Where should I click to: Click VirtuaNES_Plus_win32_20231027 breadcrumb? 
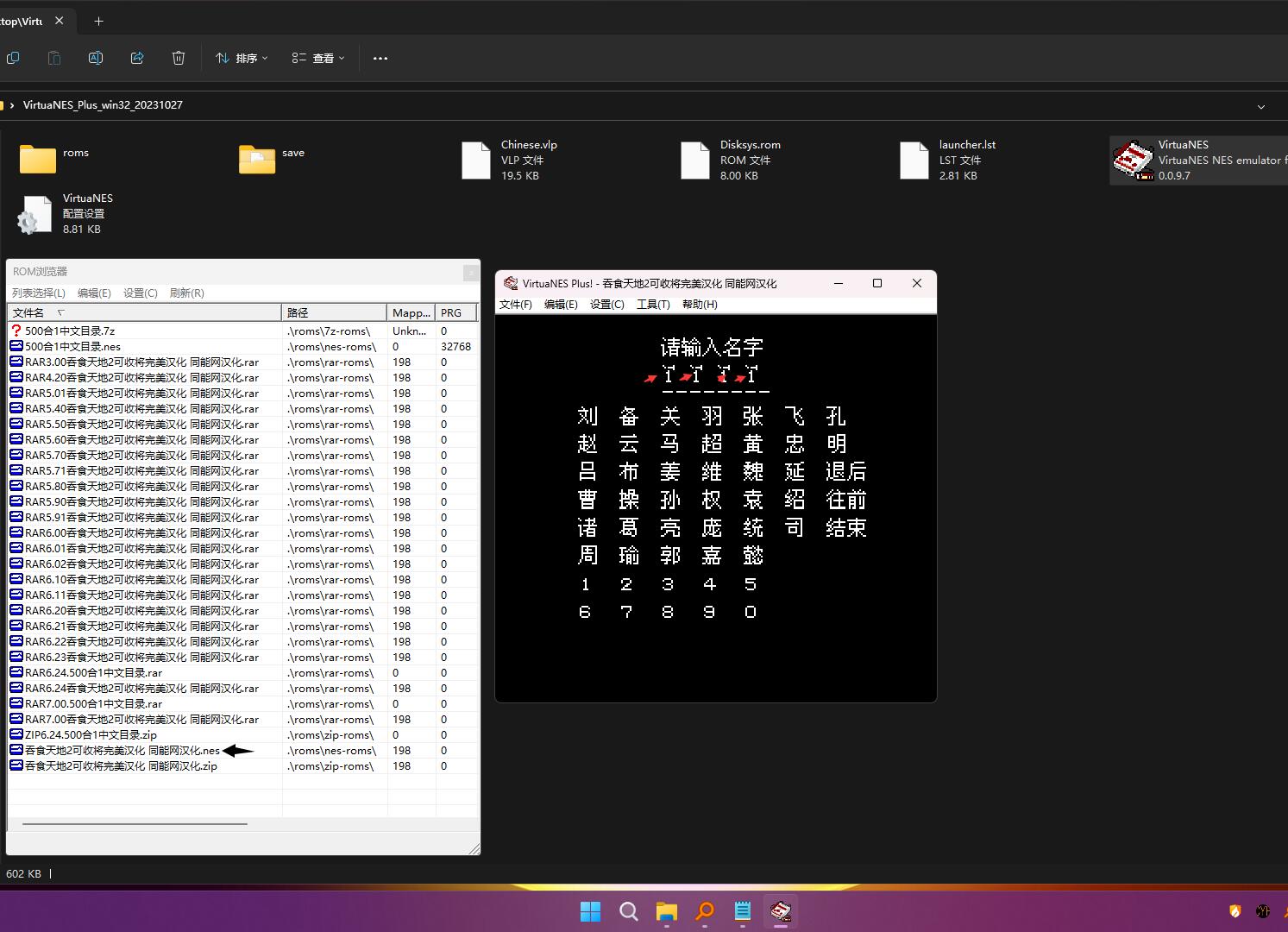[103, 105]
